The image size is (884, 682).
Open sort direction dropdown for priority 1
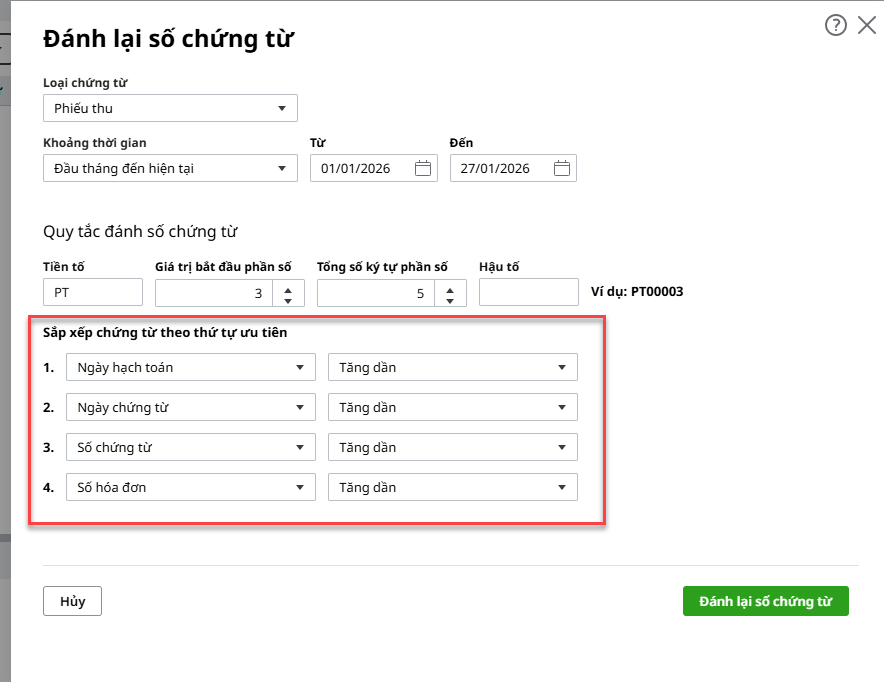452,368
